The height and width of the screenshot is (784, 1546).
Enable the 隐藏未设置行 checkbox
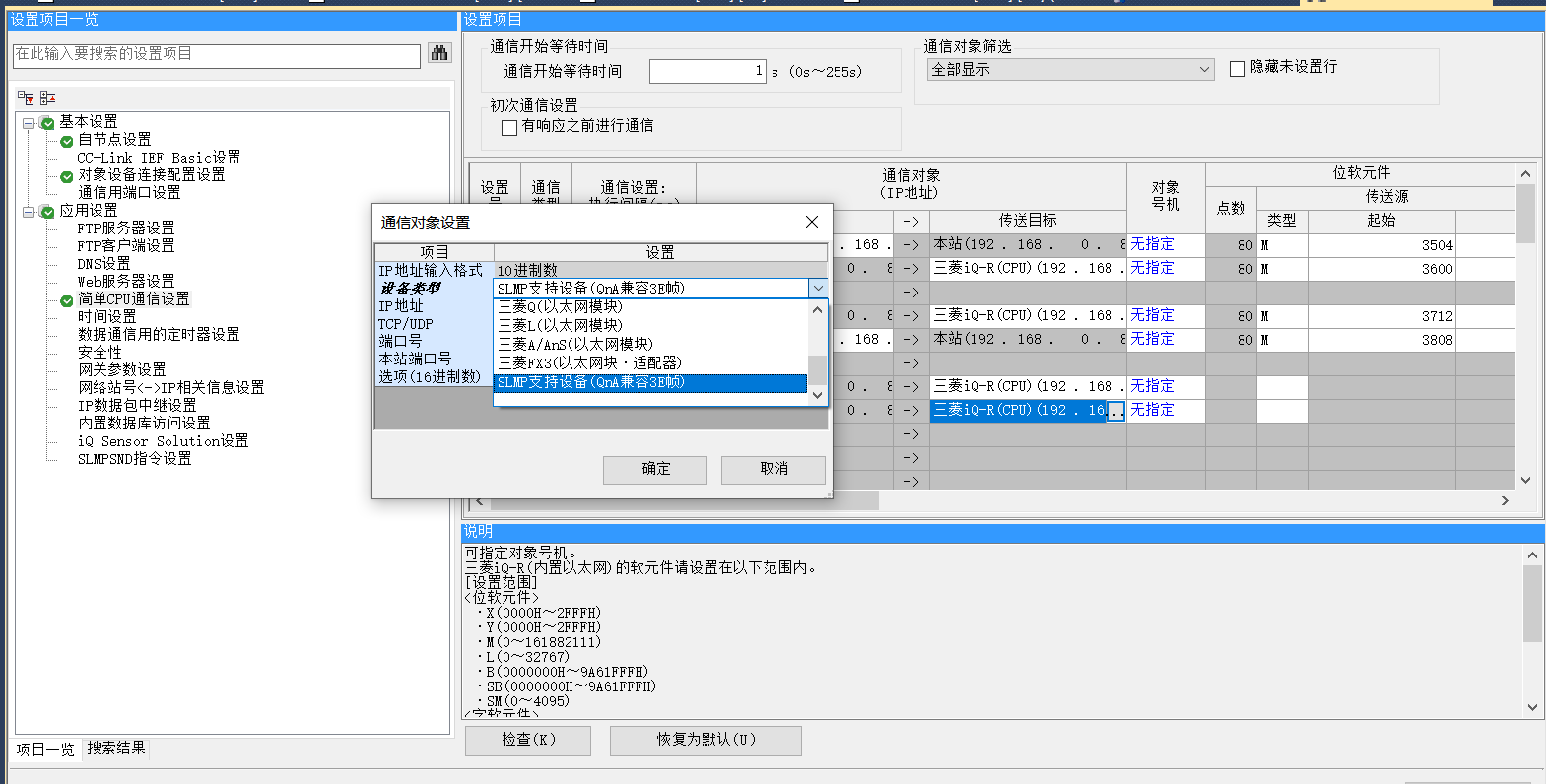tap(1238, 69)
